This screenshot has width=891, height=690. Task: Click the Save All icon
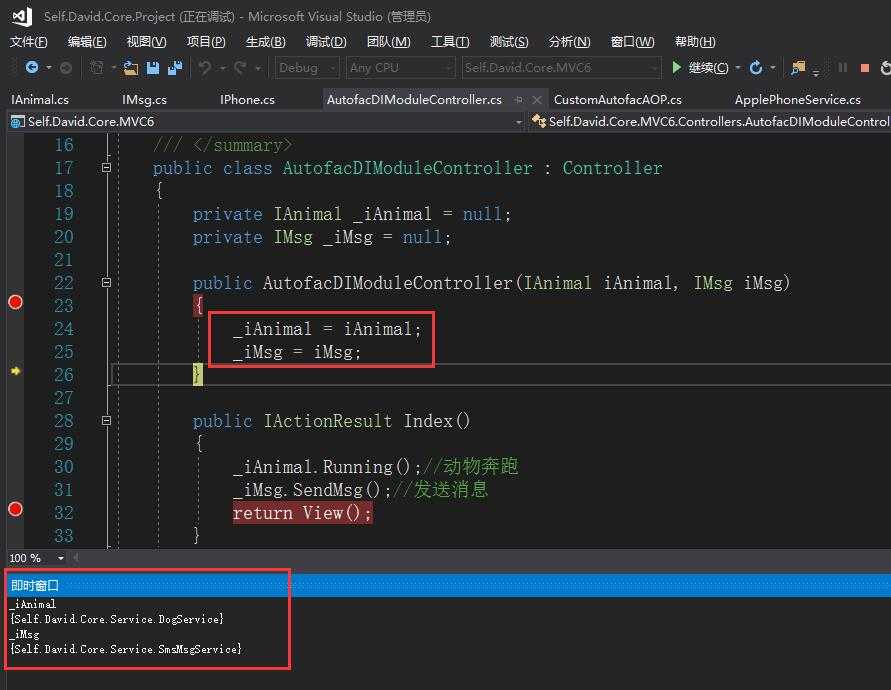point(175,68)
